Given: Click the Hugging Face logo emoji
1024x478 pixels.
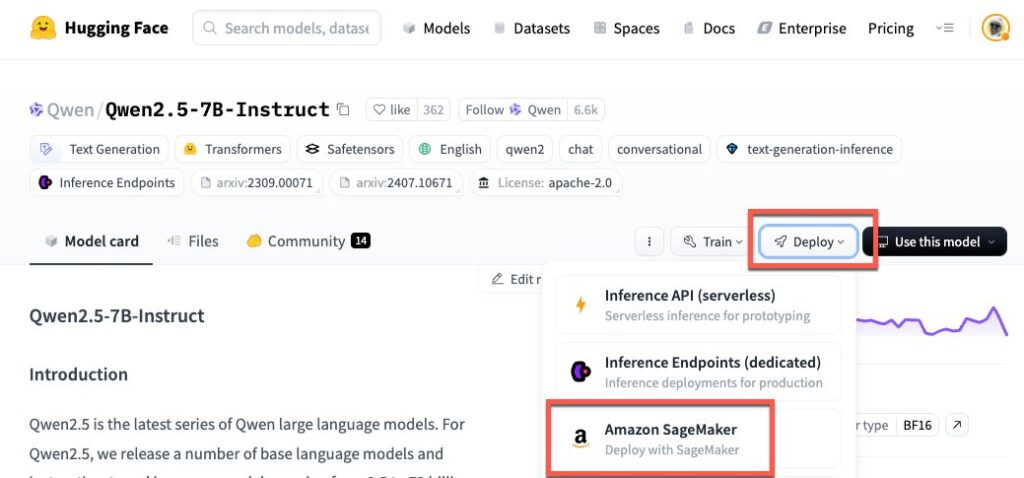Looking at the screenshot, I should pos(43,28).
